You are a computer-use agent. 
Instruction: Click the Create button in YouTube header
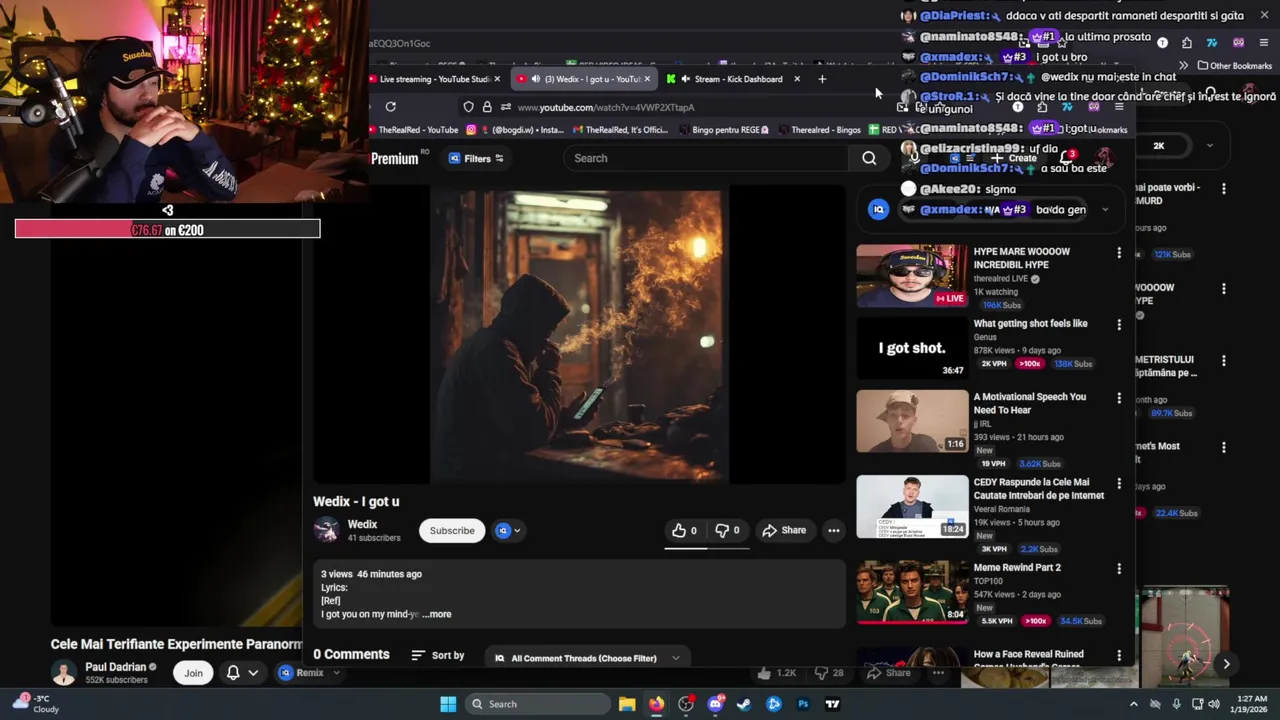pos(1015,158)
